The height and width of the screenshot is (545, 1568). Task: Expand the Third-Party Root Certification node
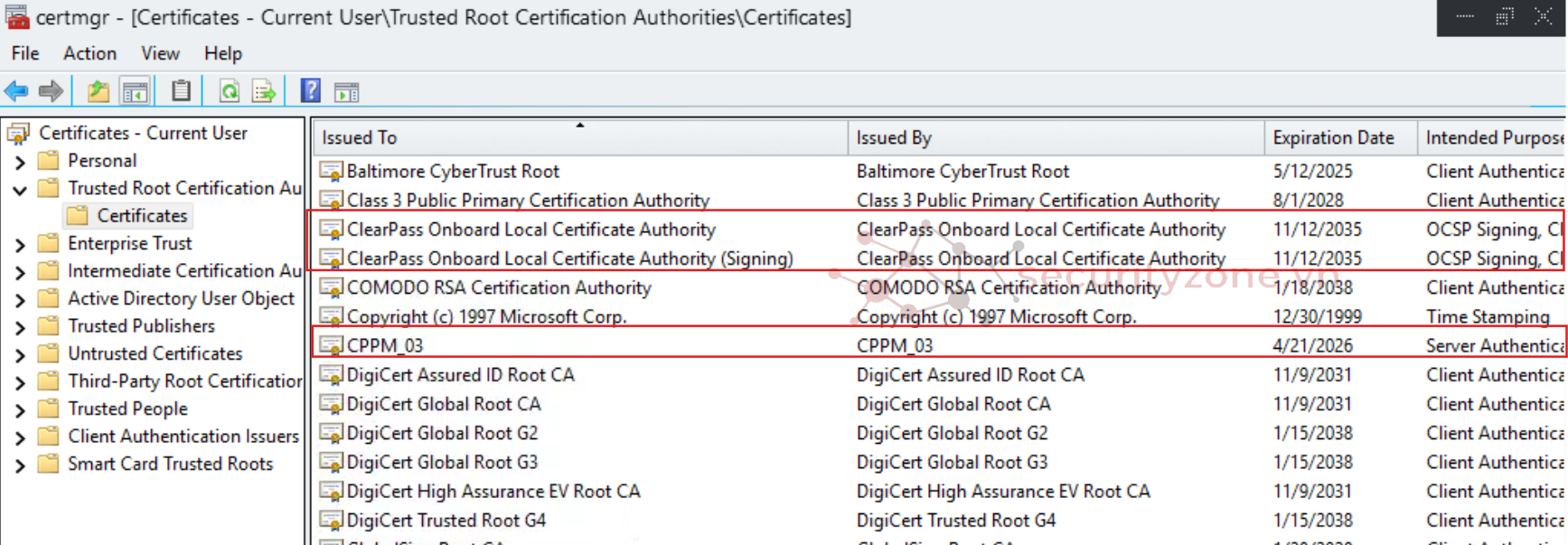[x=20, y=383]
